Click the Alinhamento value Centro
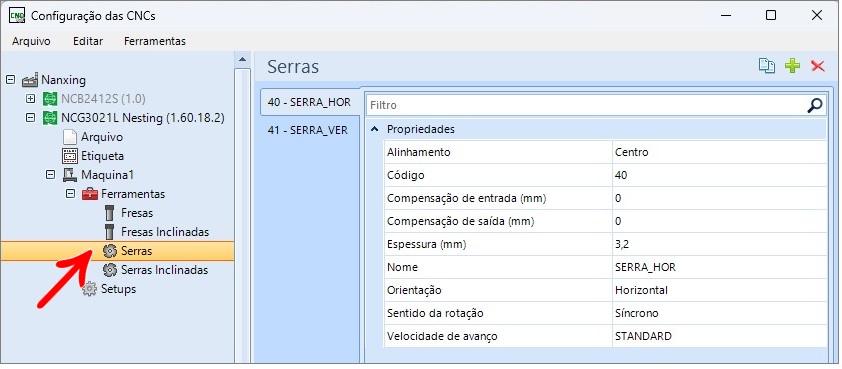The height and width of the screenshot is (369, 842). coord(719,152)
